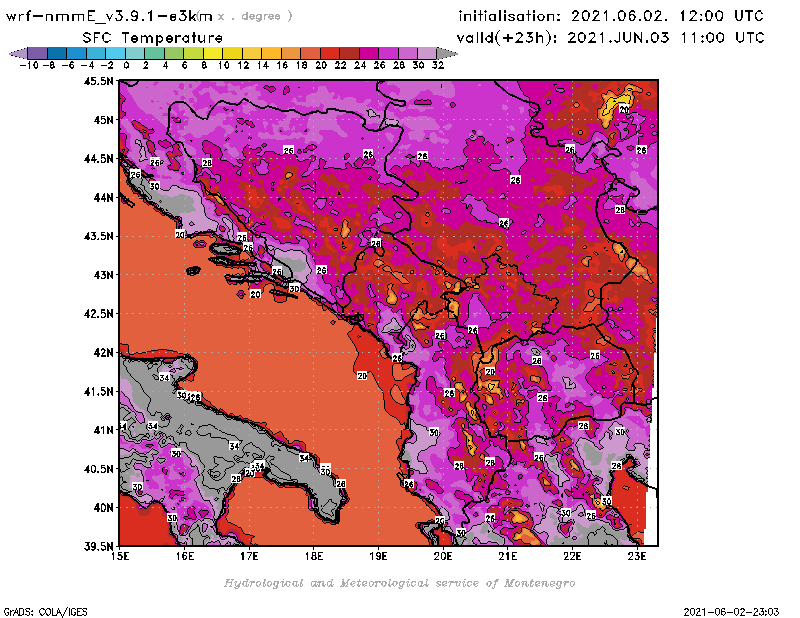Click the "16E" longitude label

pyautogui.click(x=185, y=557)
